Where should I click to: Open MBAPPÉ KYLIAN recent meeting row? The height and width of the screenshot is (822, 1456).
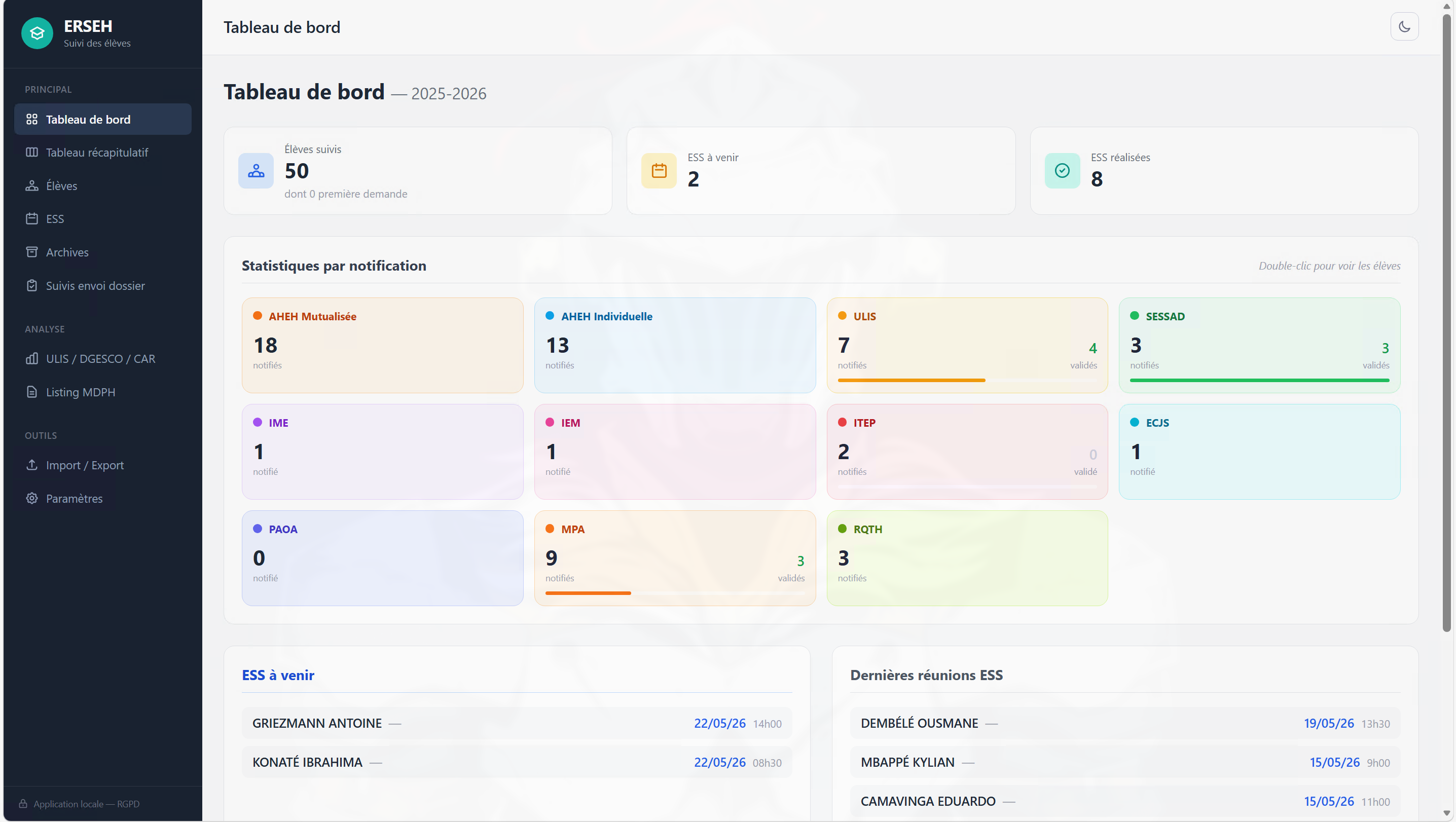point(1125,762)
